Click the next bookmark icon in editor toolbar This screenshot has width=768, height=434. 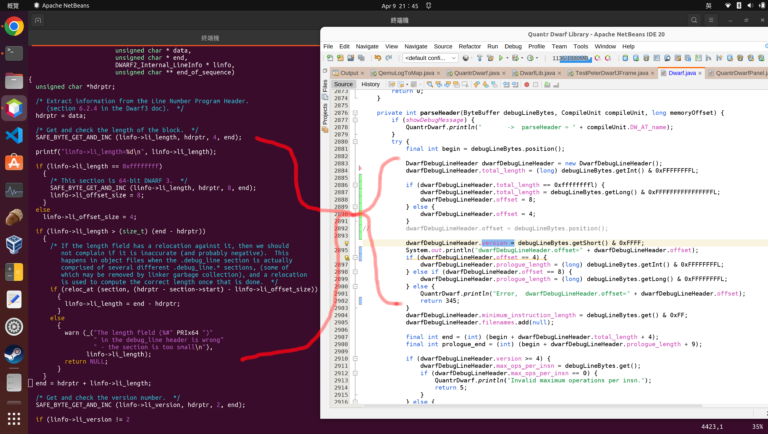click(485, 84)
